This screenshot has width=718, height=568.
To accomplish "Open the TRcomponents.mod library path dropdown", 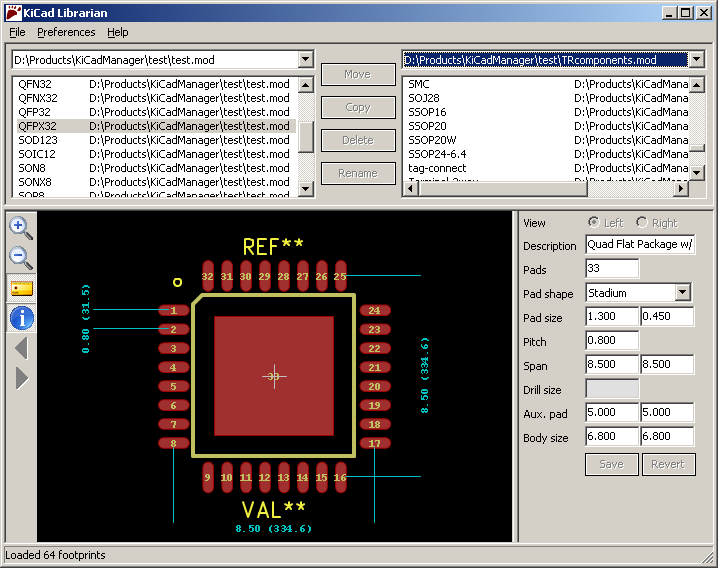I will coord(696,60).
